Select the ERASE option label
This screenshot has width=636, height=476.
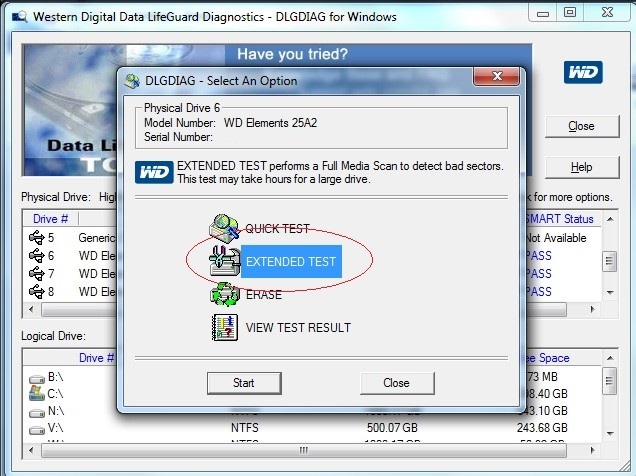click(264, 295)
